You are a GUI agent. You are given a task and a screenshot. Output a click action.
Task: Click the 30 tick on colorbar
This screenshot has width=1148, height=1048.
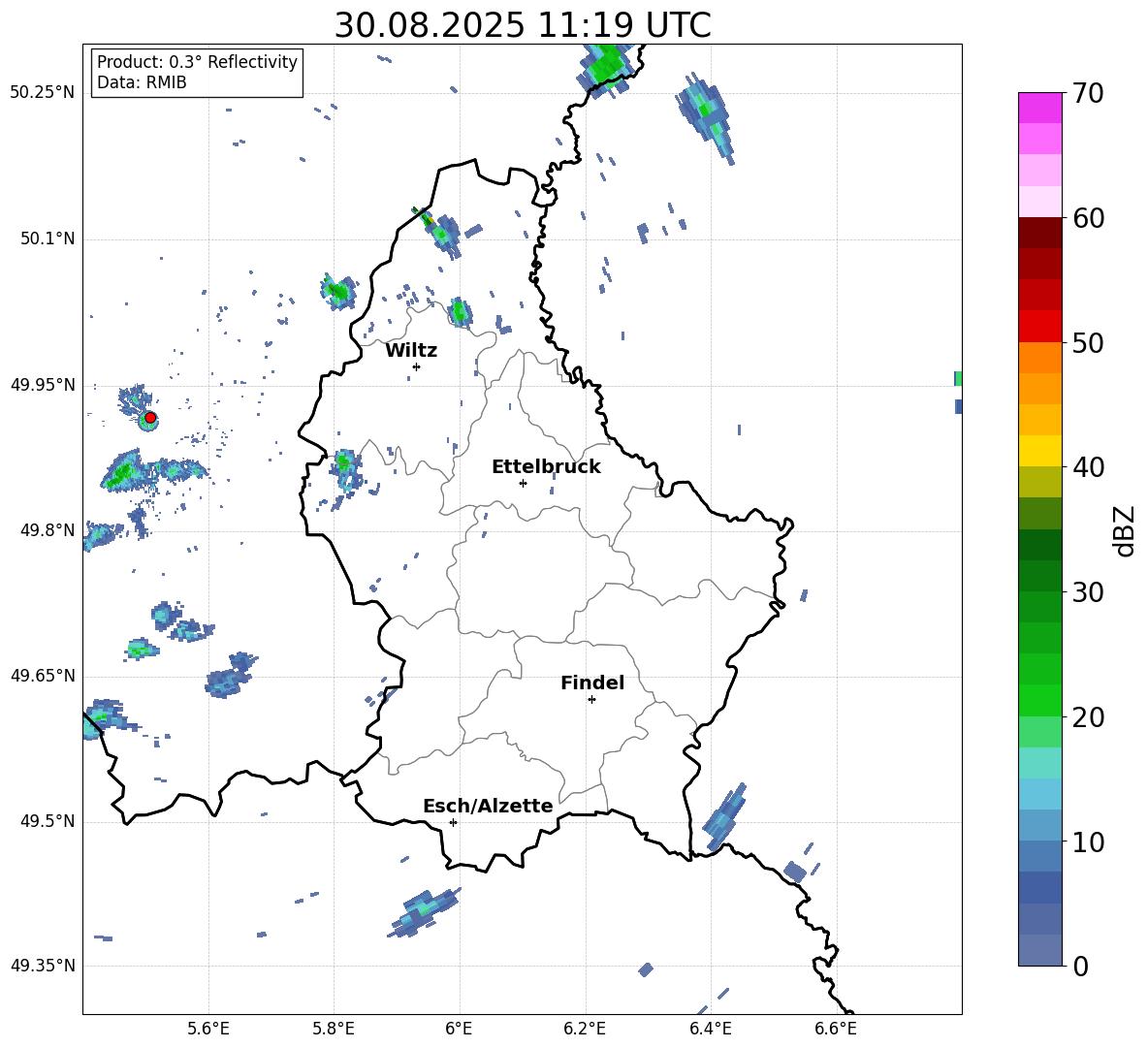1087,592
